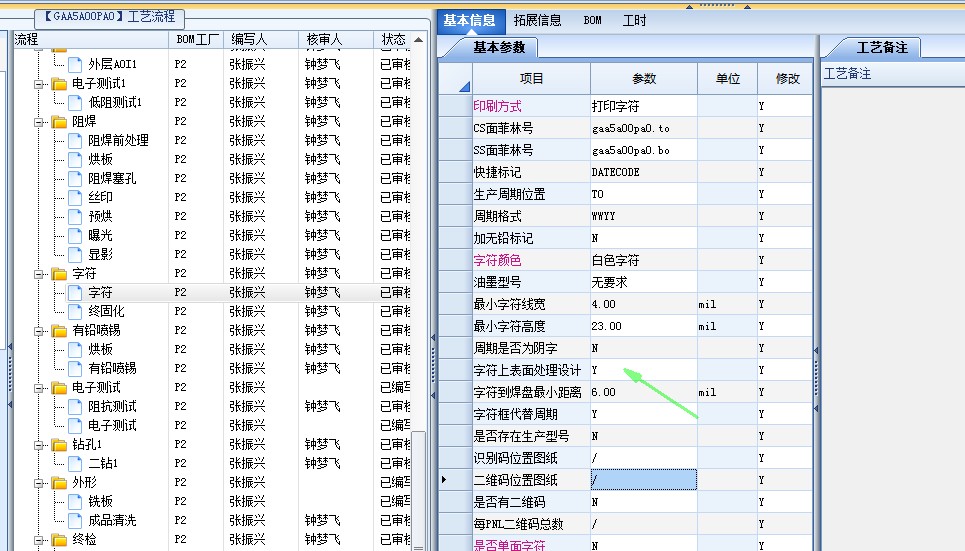This screenshot has width=965, height=551.
Task: Click the 曝光 document icon
Action: (75, 236)
